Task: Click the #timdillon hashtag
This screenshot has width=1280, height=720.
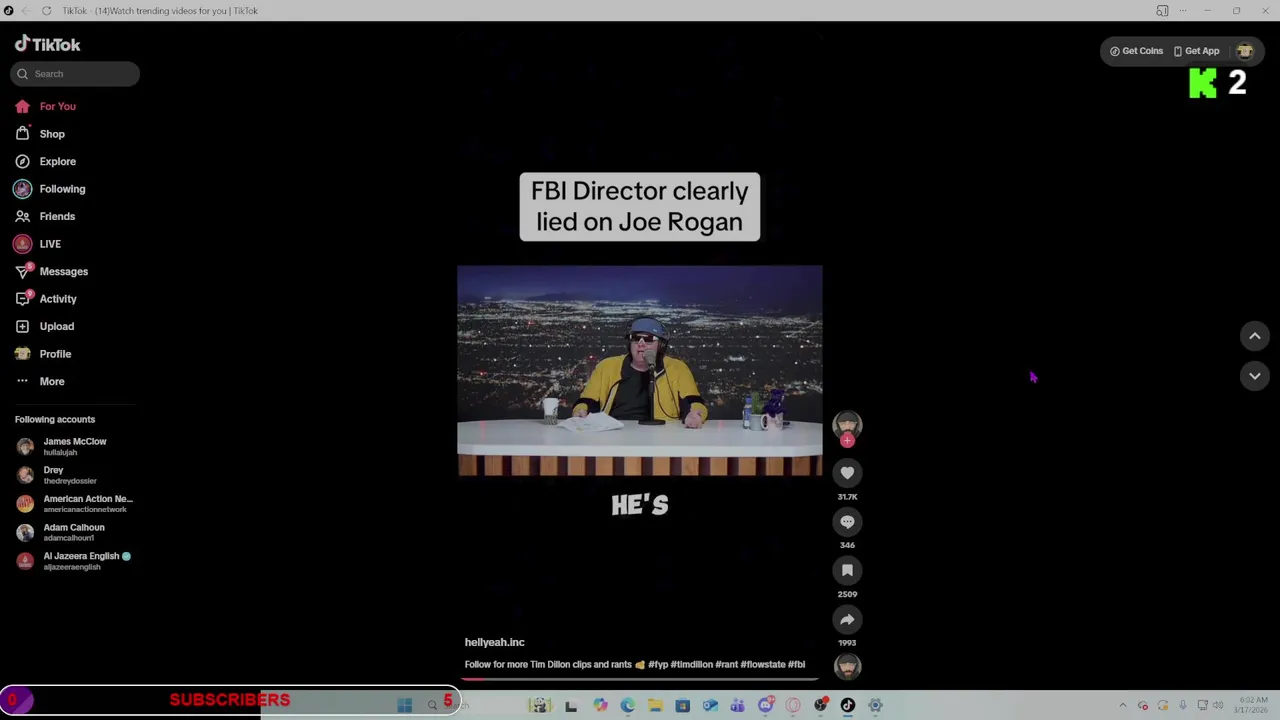Action: click(x=691, y=664)
